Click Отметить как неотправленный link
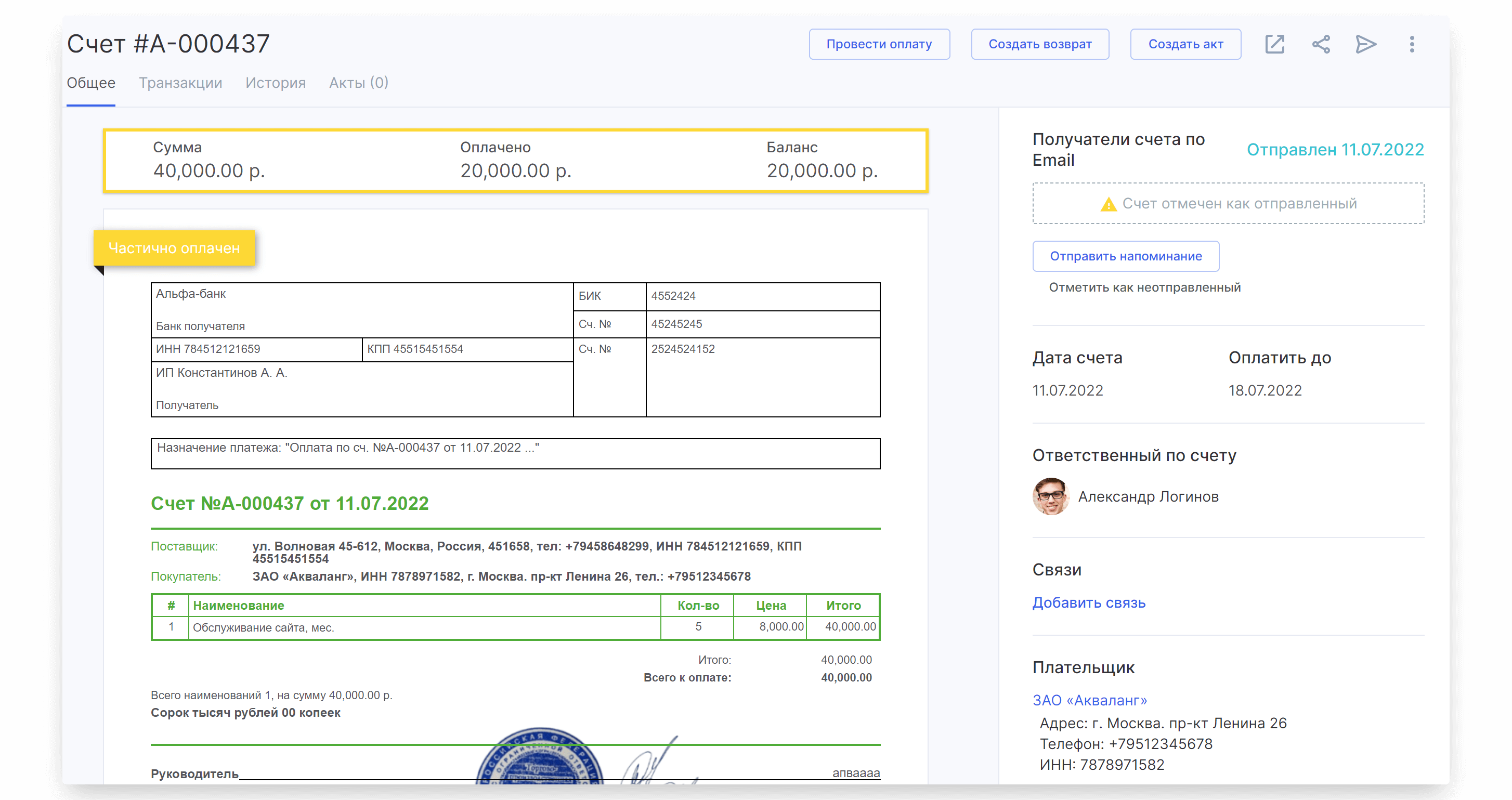The width and height of the screenshot is (1512, 800). tap(1144, 287)
